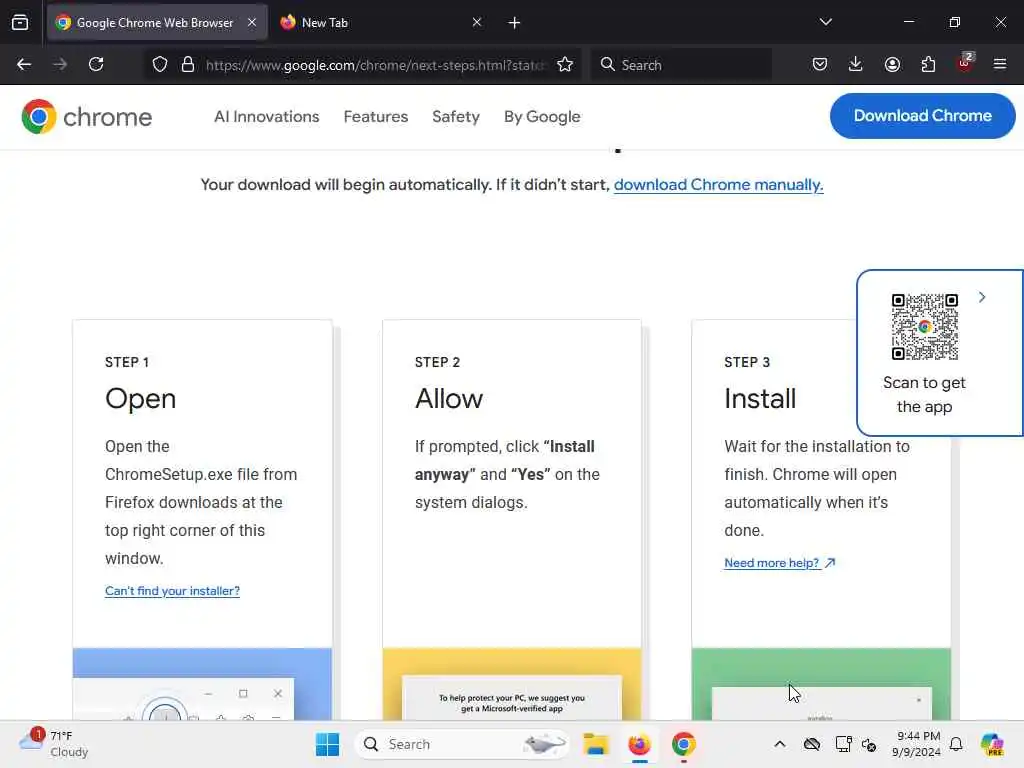
Task: Click the cloud sync-off tray icon
Action: click(812, 744)
